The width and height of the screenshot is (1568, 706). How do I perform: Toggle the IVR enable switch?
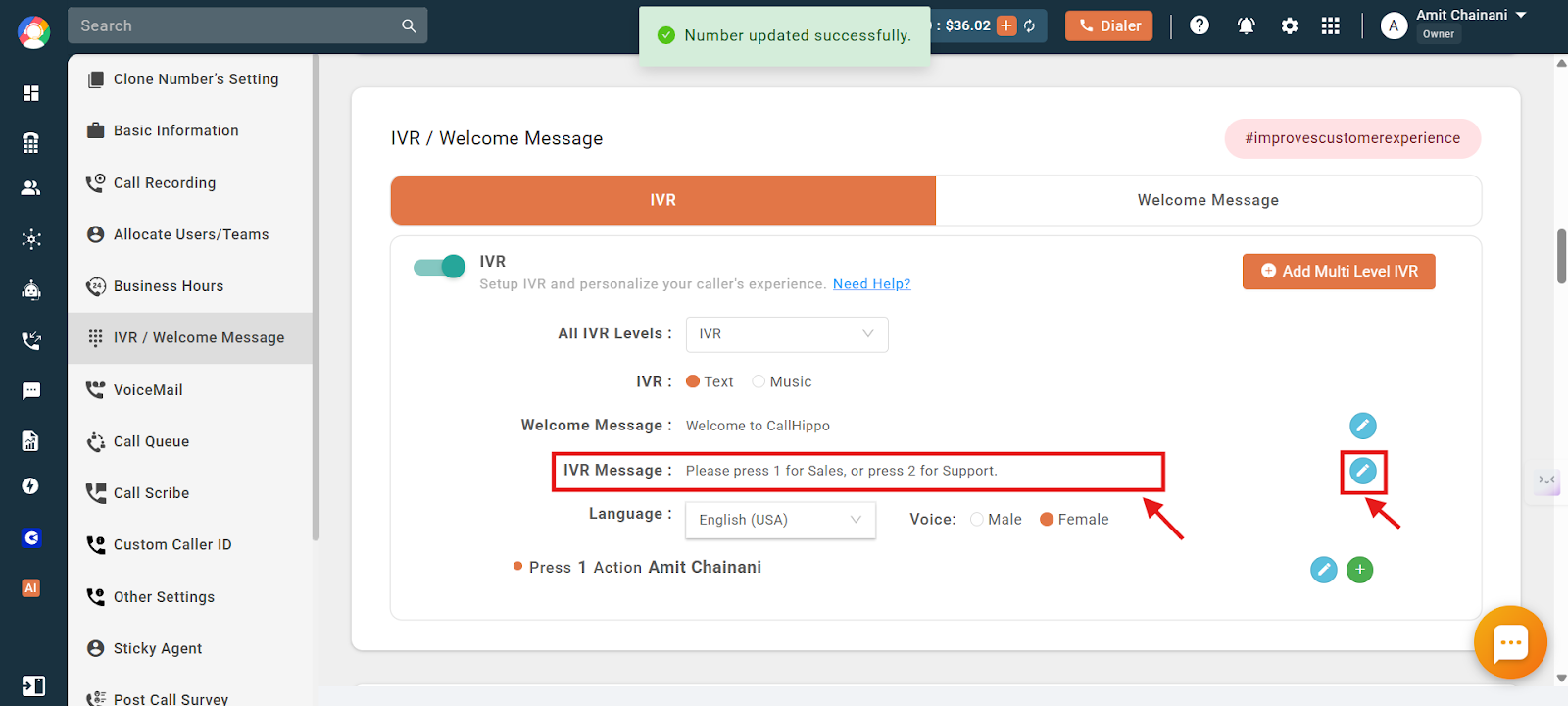439,267
